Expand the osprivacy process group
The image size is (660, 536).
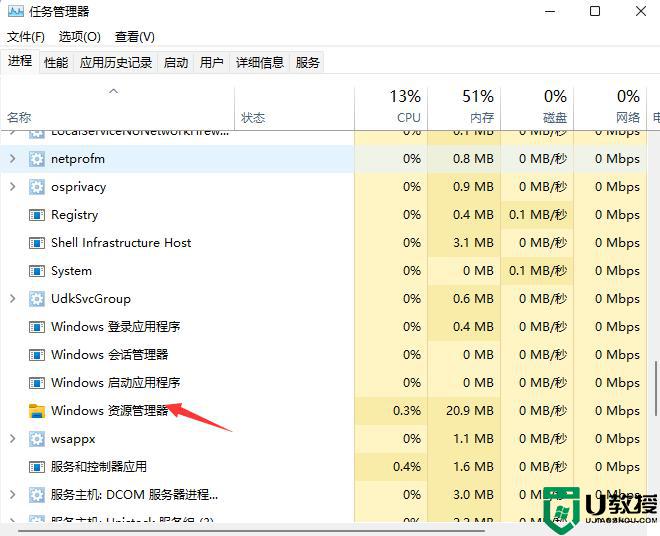click(12, 187)
